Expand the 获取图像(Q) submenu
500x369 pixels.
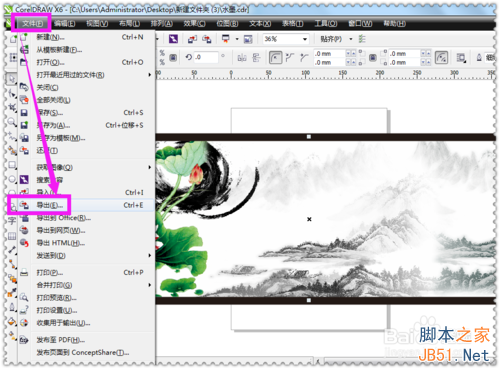[149, 167]
